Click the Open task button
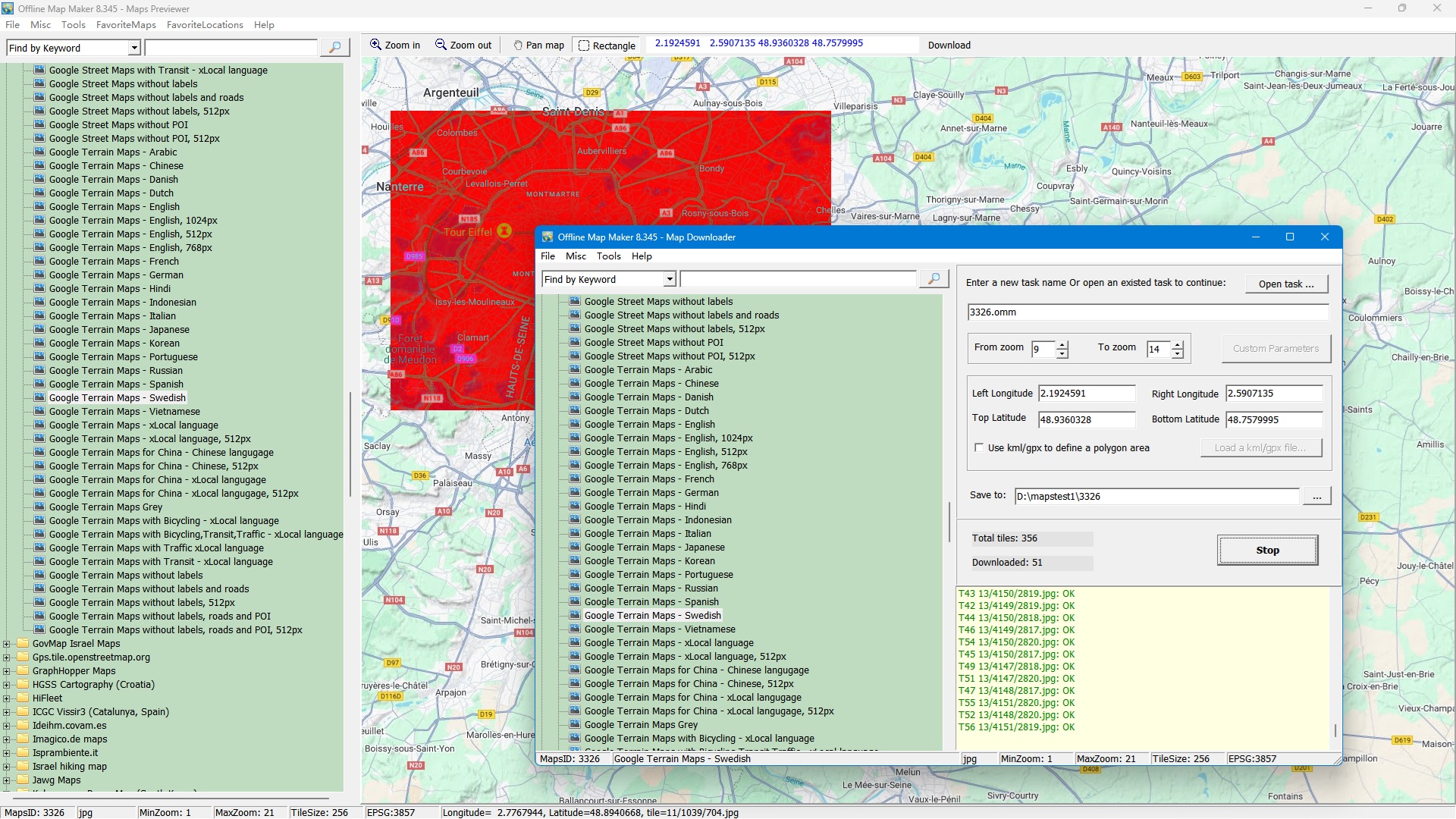This screenshot has width=1456, height=819. tap(1286, 284)
